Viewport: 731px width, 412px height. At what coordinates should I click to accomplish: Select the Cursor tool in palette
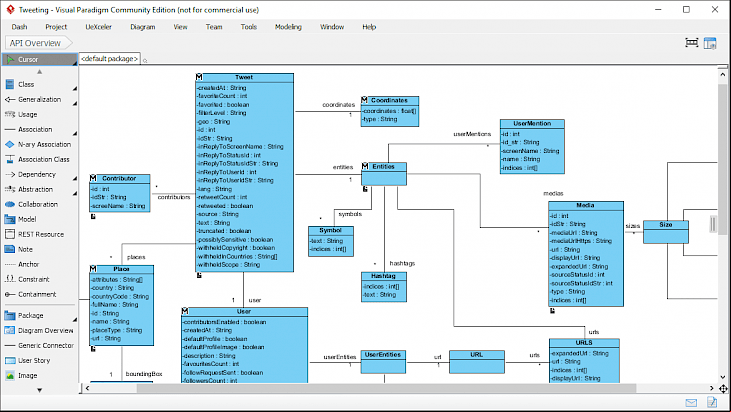pos(40,59)
